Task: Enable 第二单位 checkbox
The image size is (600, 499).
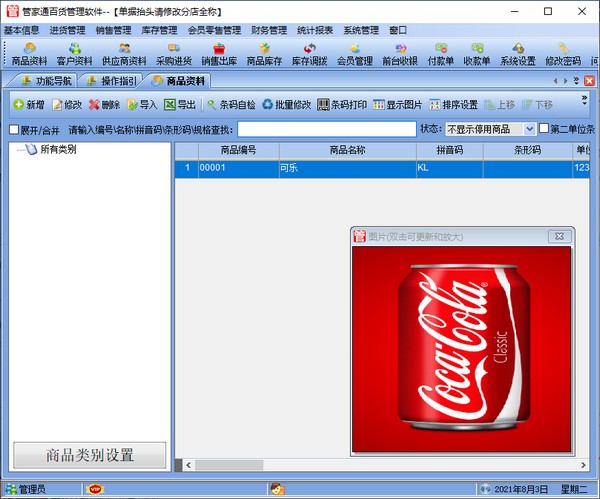Action: click(544, 129)
